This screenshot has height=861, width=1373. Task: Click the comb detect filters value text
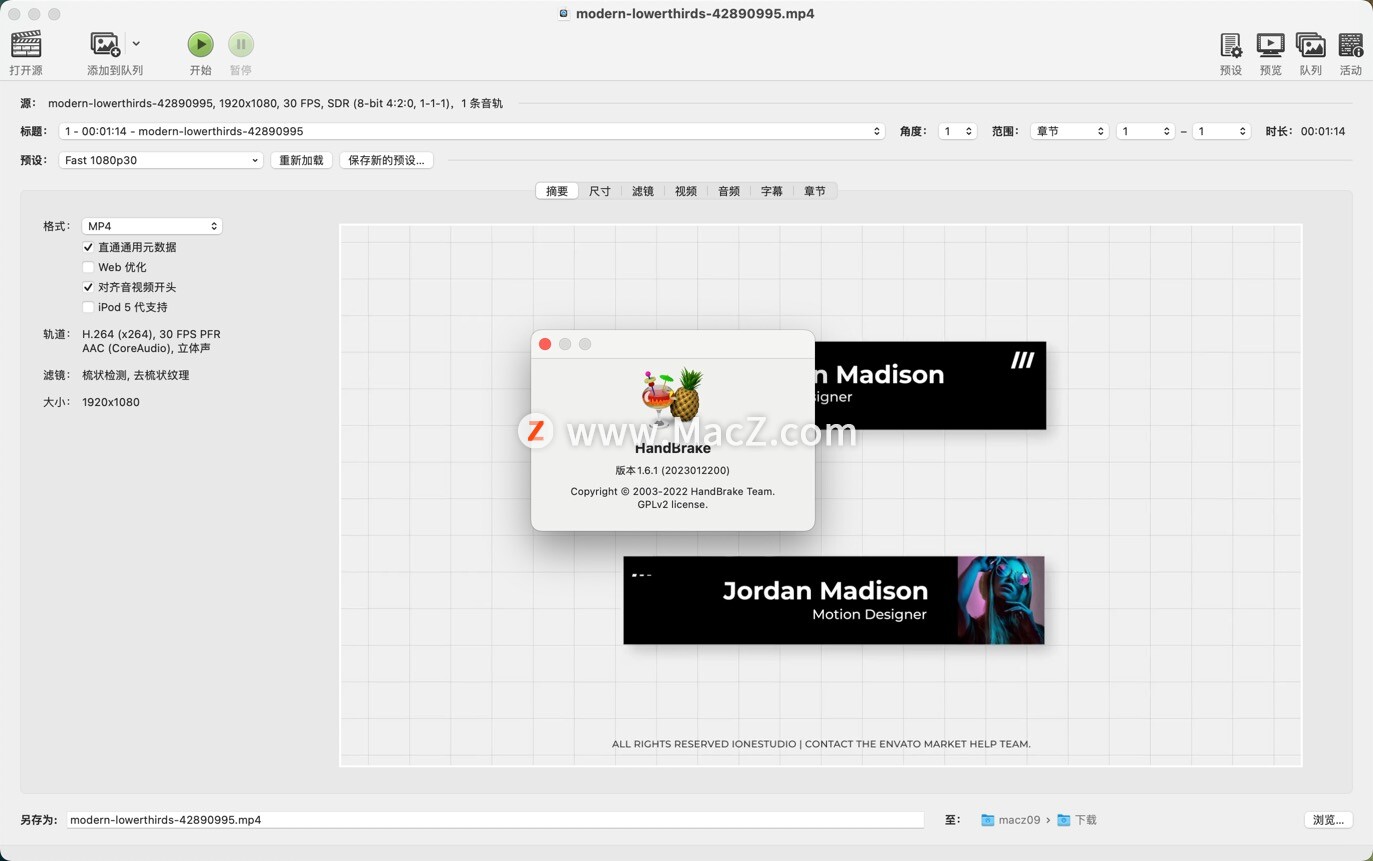[x=135, y=375]
